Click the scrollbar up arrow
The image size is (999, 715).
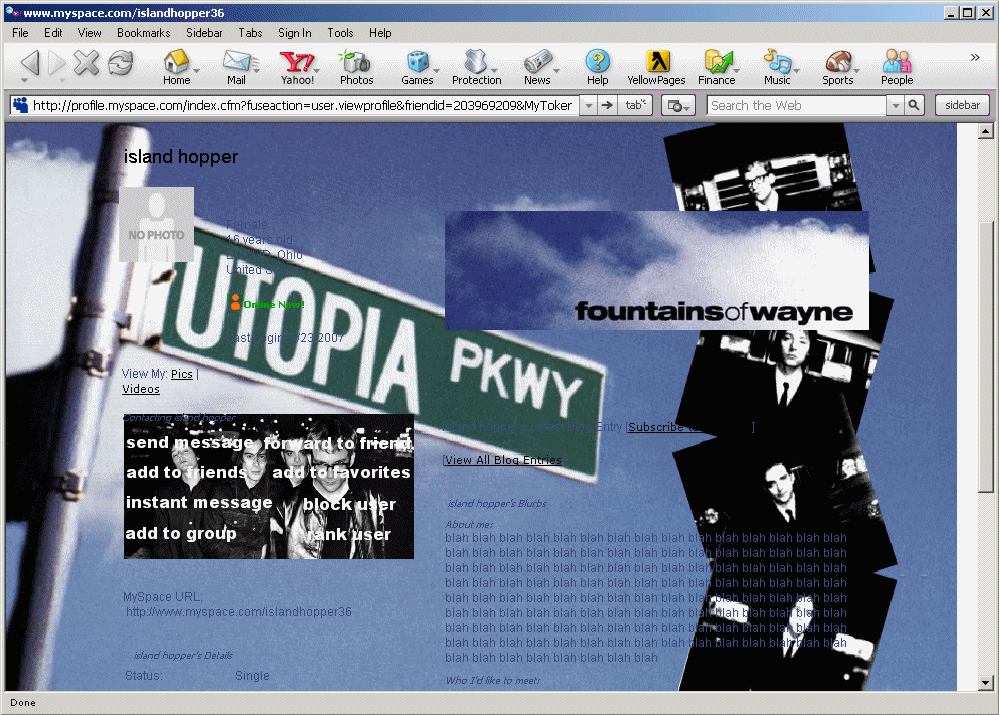click(x=986, y=131)
